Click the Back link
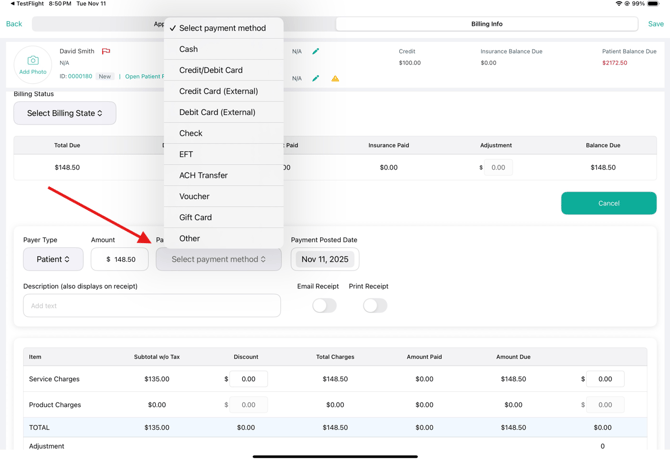The width and height of the screenshot is (670, 460). pyautogui.click(x=14, y=24)
